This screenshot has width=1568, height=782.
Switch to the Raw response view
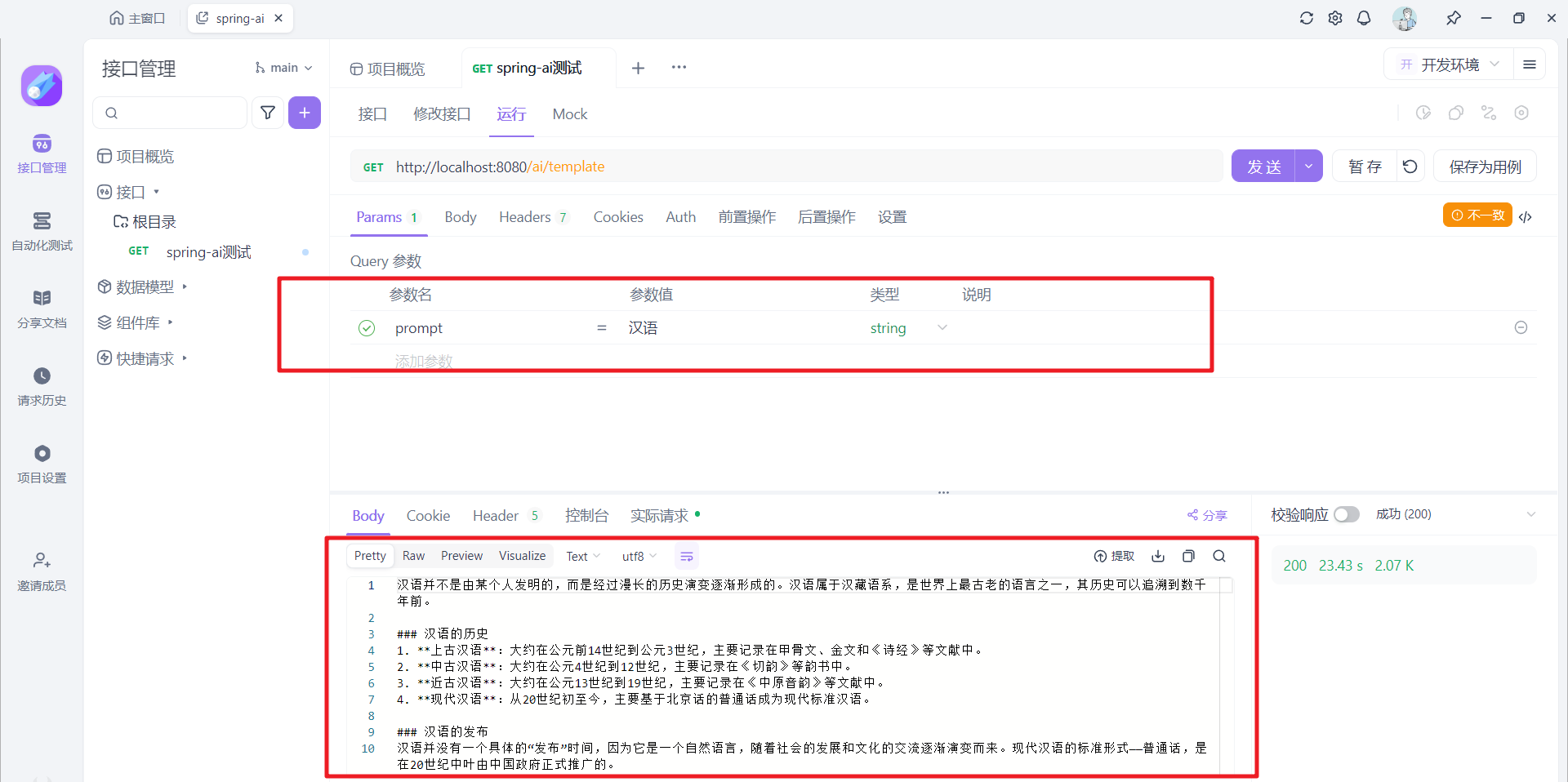click(x=413, y=556)
